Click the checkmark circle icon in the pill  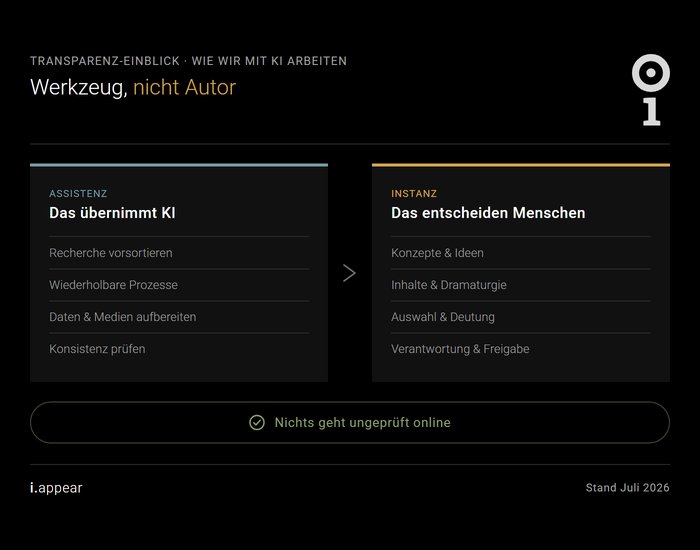pyautogui.click(x=257, y=422)
